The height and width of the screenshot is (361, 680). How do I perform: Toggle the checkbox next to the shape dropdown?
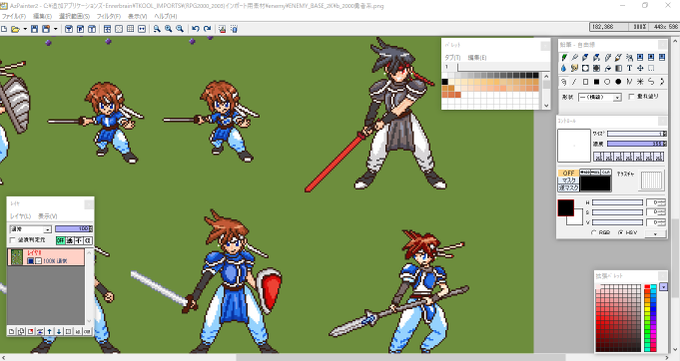pyautogui.click(x=631, y=96)
